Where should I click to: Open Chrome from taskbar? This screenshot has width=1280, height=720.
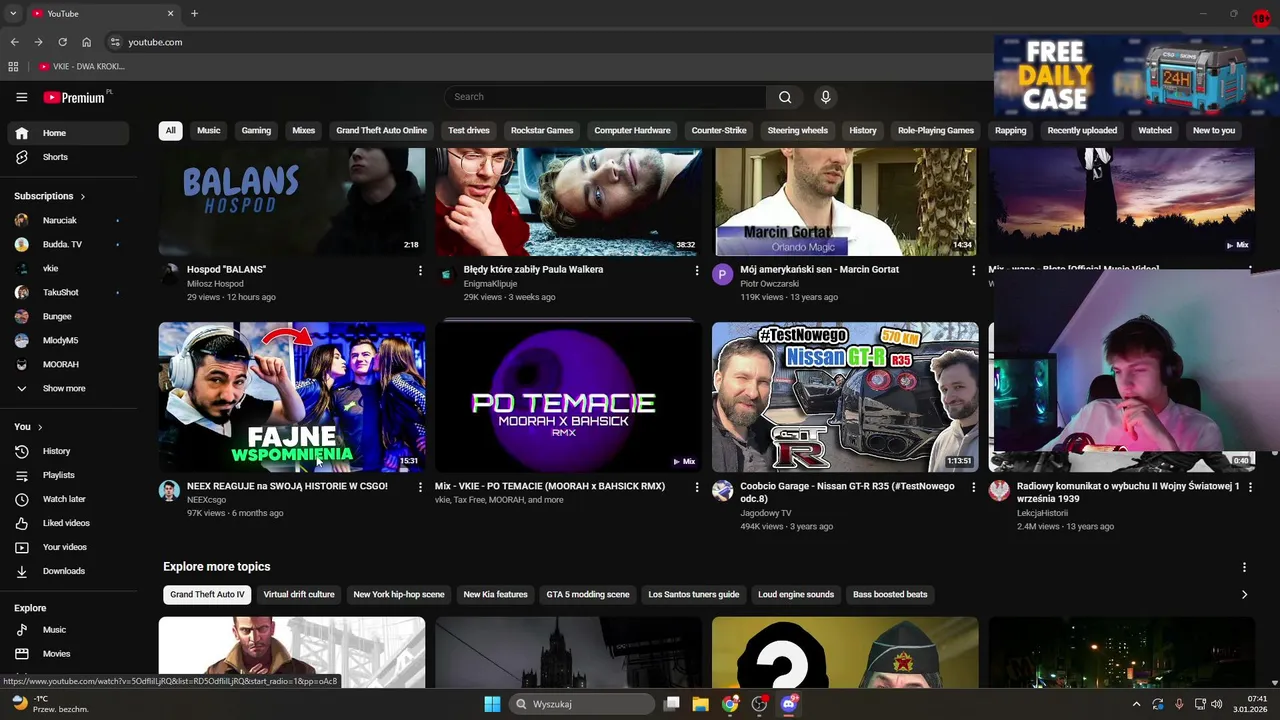pos(730,704)
